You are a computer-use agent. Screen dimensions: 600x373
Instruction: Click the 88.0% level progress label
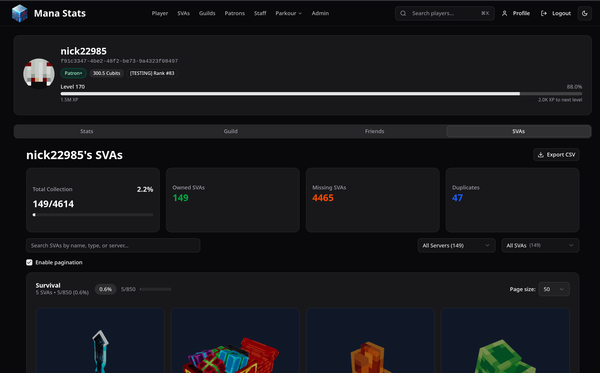574,87
